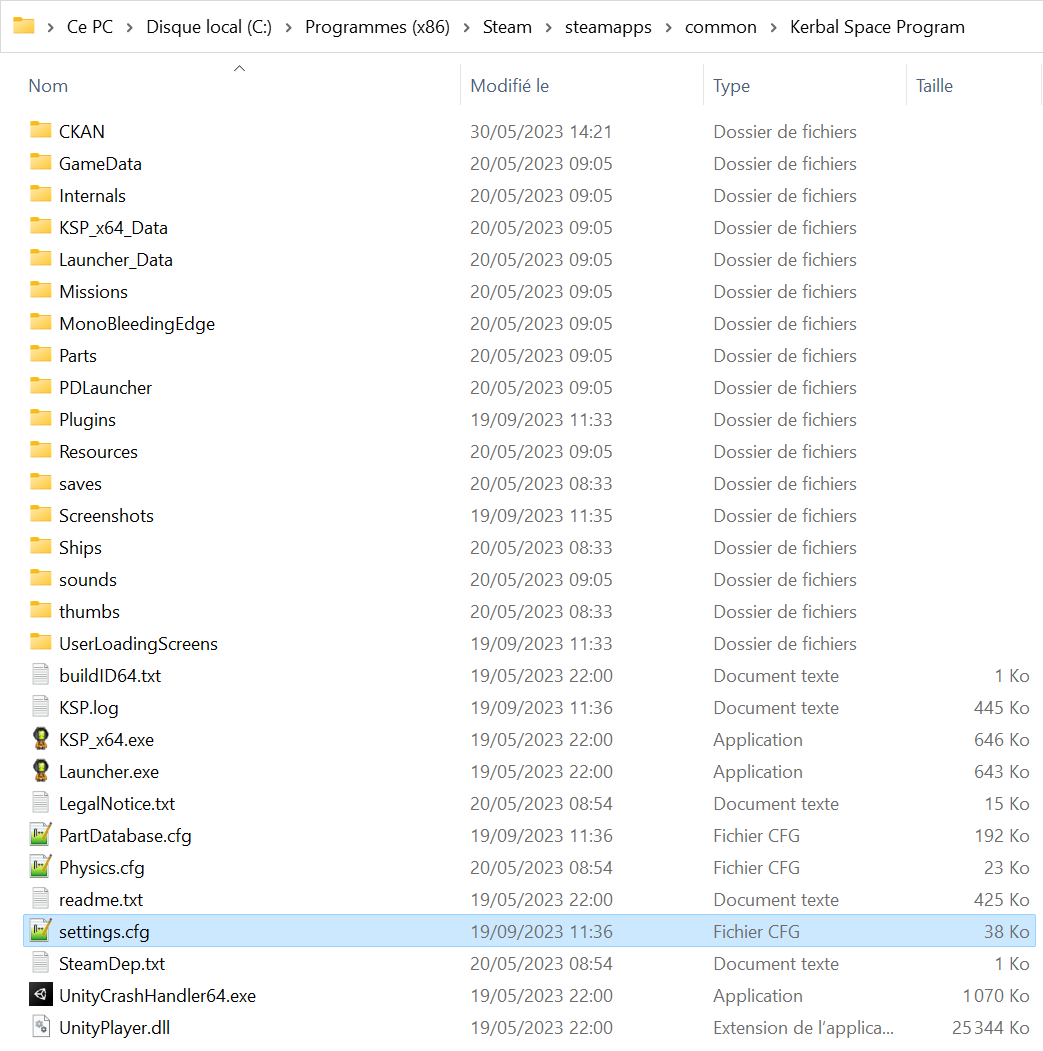Open the chevron after Steam breadcrumb
Image resolution: width=1043 pixels, height=1051 pixels.
click(x=548, y=27)
